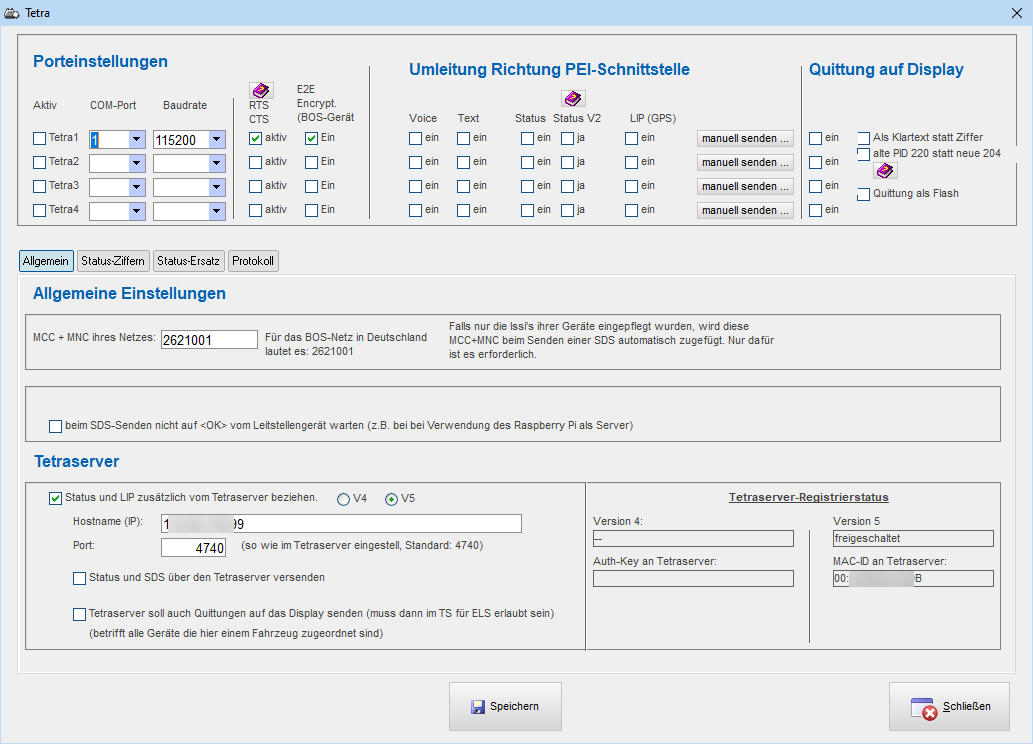Click the help book icon above RTS CTS

[261, 91]
